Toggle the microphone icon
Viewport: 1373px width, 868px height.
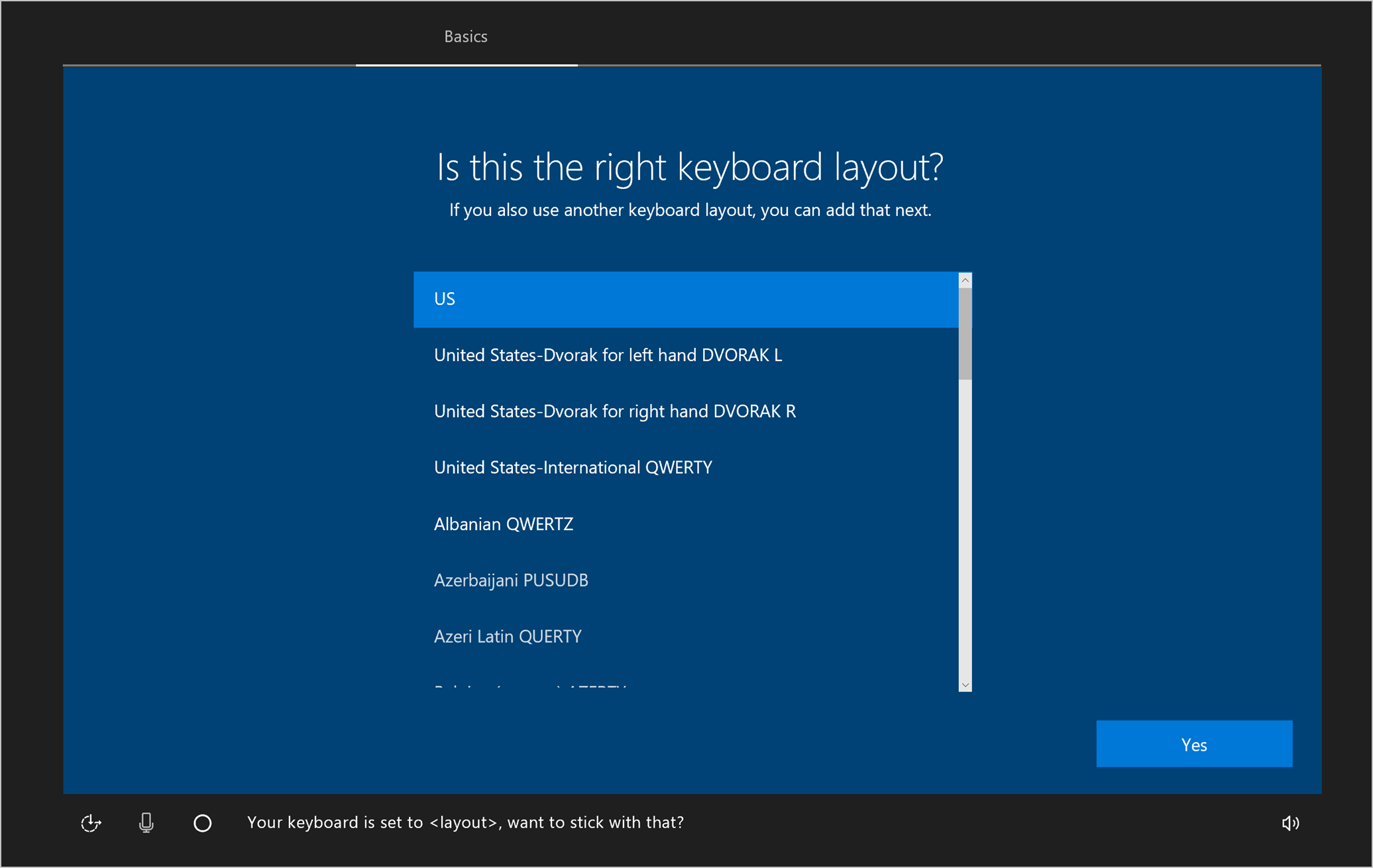click(x=146, y=823)
